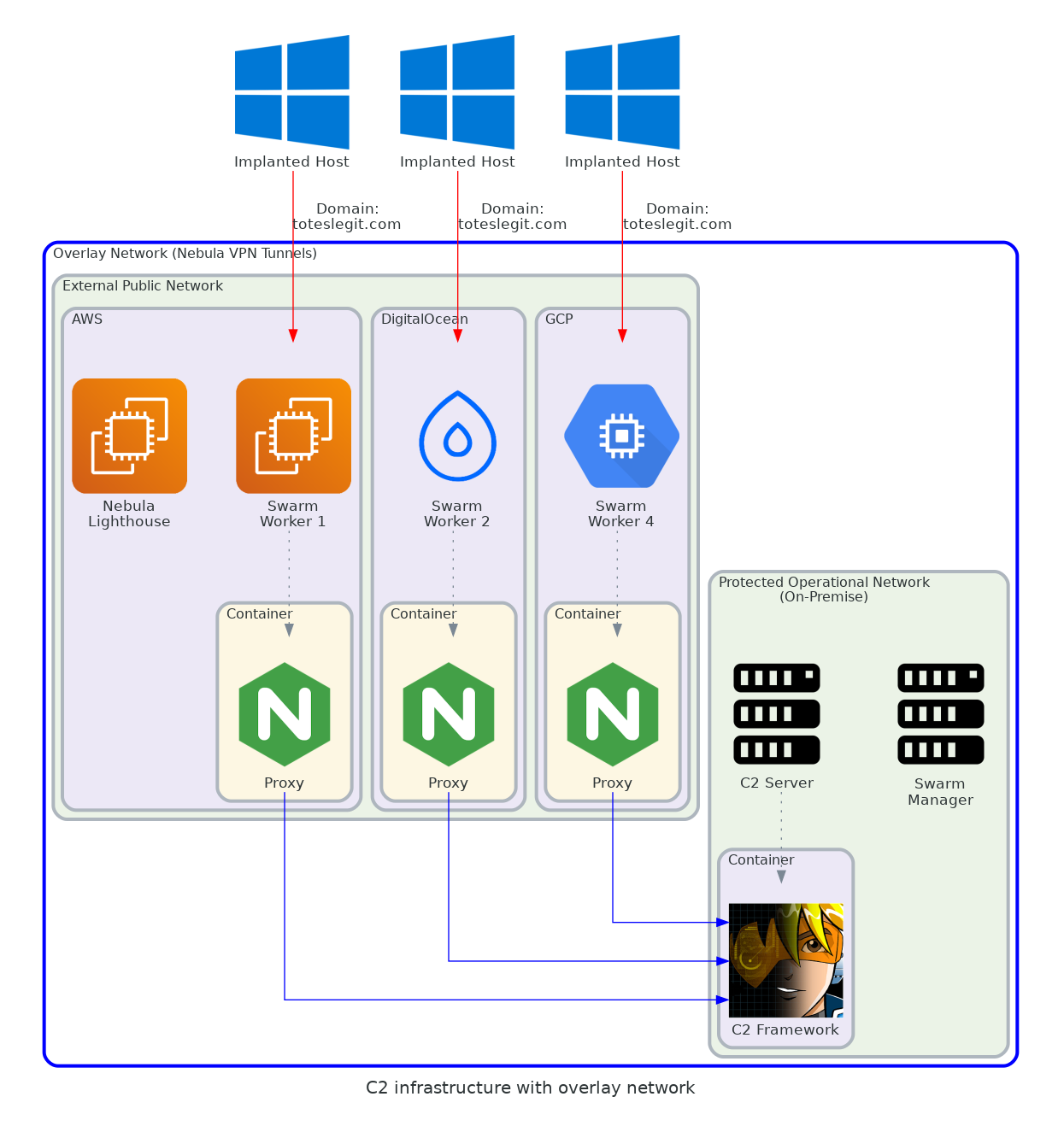Image resolution: width=1064 pixels, height=1126 pixels.
Task: Select the DigitalOcean droplet icon for Swarm Worker 2
Action: tap(458, 436)
